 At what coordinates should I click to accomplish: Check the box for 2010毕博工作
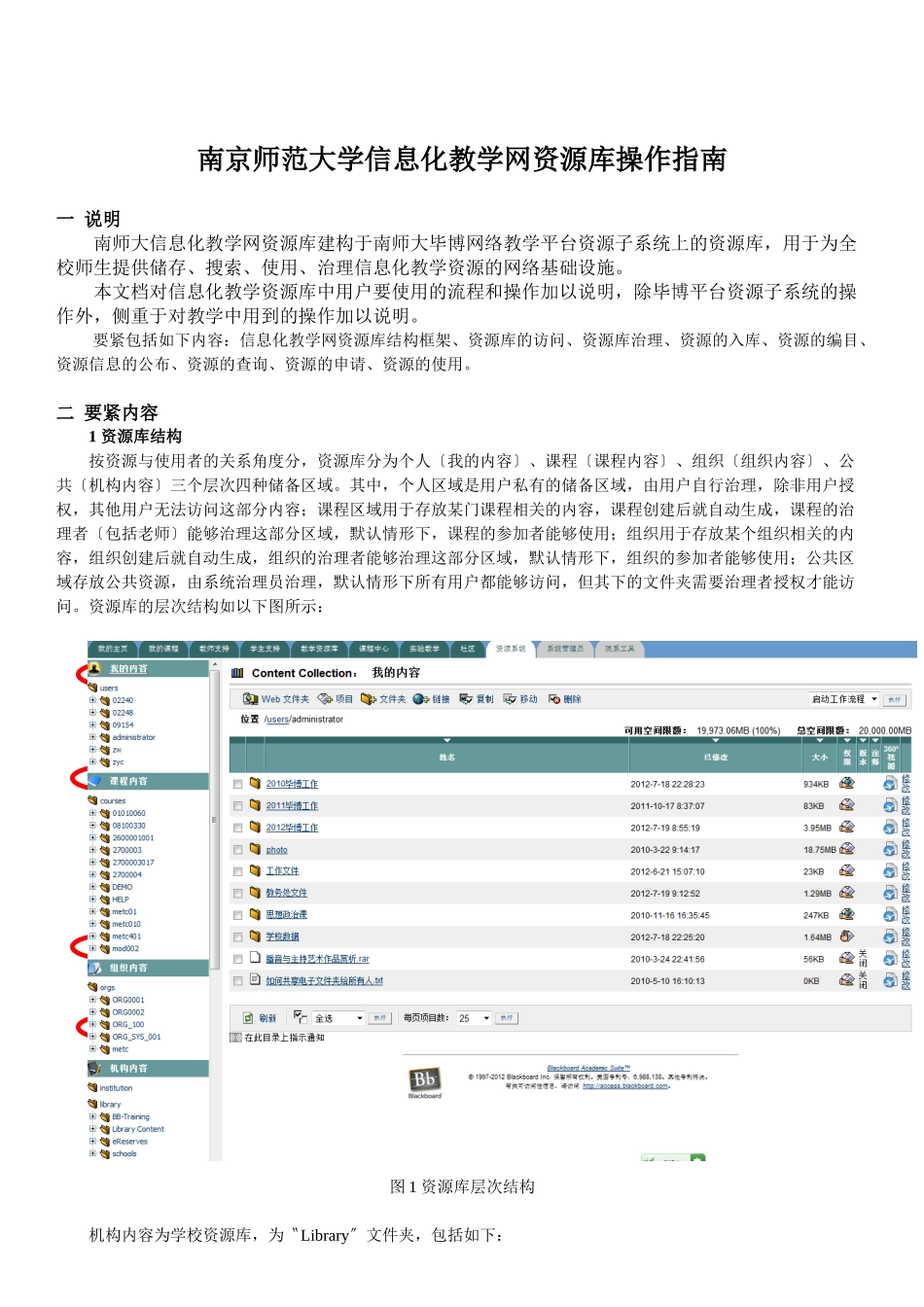click(x=237, y=784)
